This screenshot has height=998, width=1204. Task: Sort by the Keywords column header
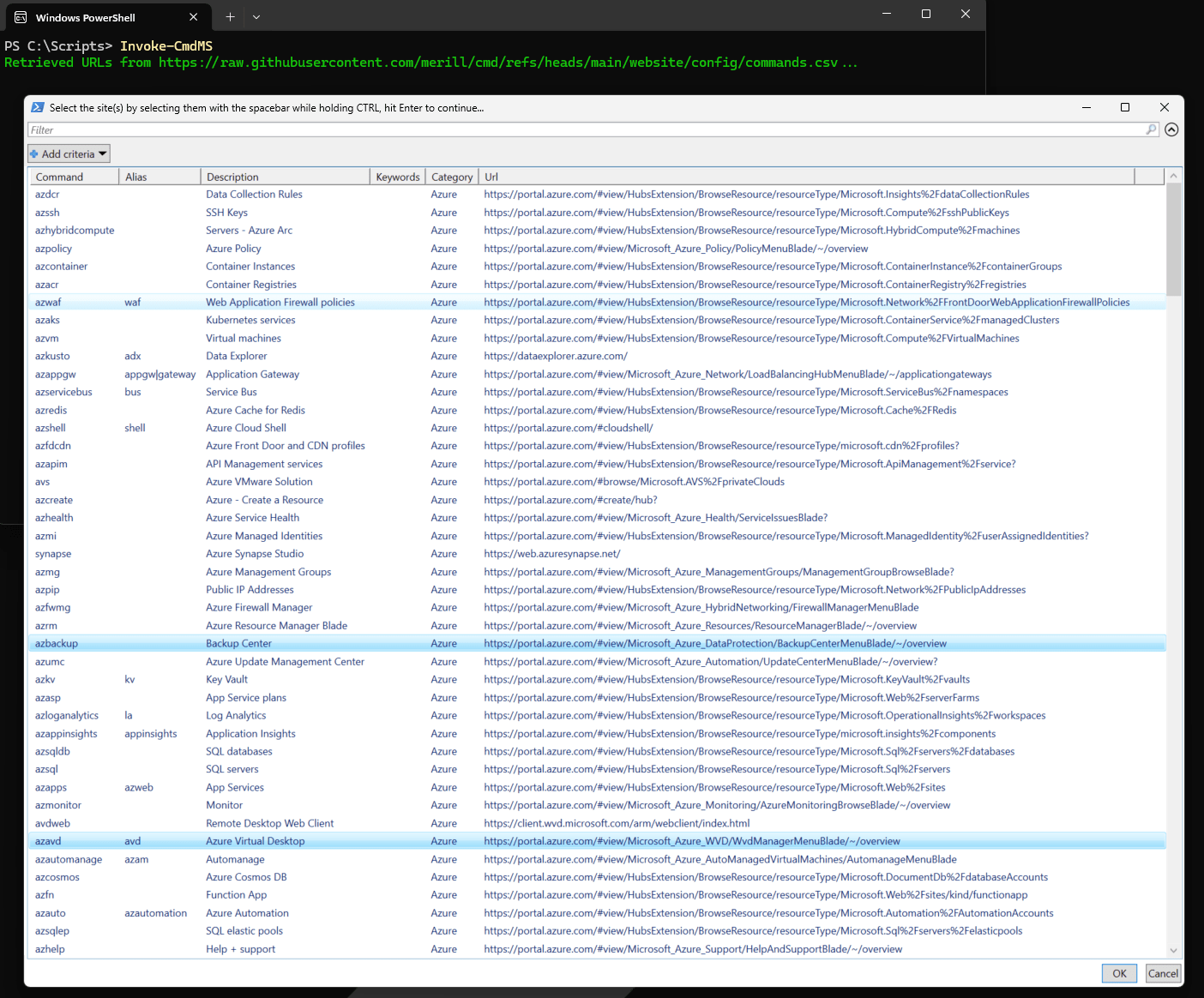tap(398, 177)
